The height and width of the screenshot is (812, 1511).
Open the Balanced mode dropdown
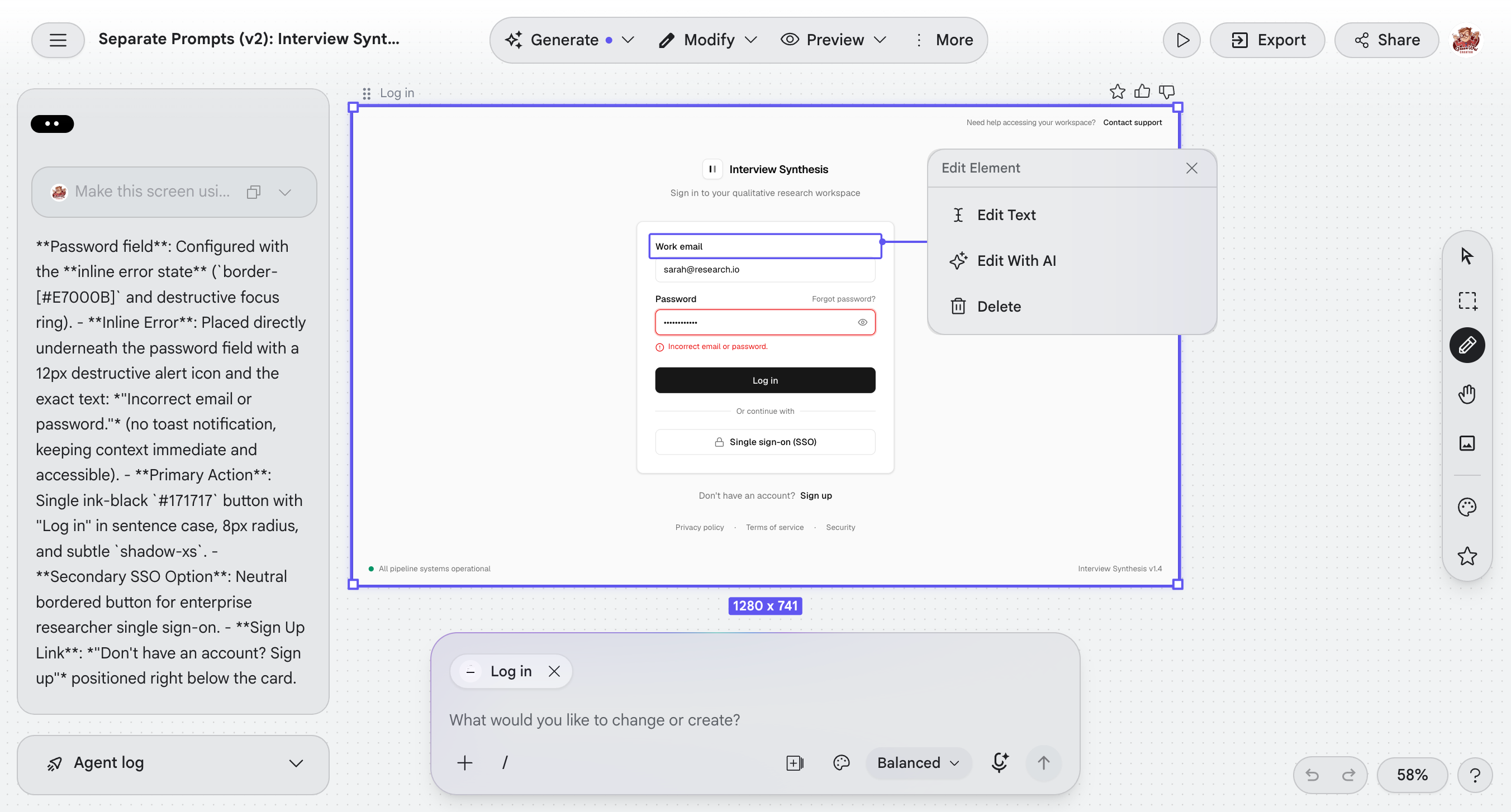click(918, 763)
